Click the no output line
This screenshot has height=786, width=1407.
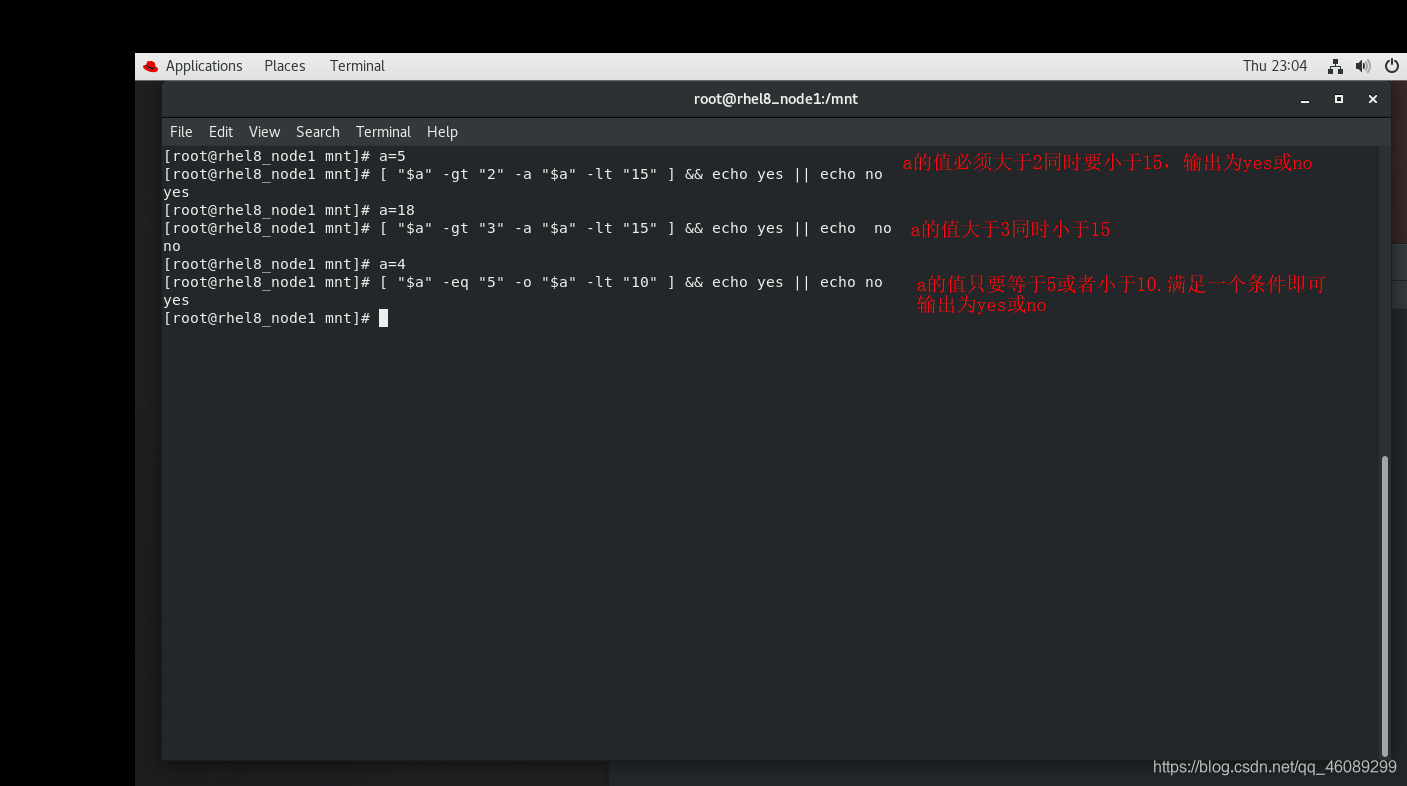tap(172, 246)
